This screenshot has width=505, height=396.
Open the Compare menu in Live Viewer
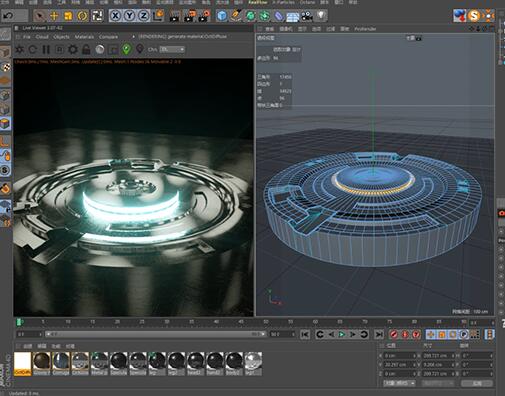(x=108, y=37)
